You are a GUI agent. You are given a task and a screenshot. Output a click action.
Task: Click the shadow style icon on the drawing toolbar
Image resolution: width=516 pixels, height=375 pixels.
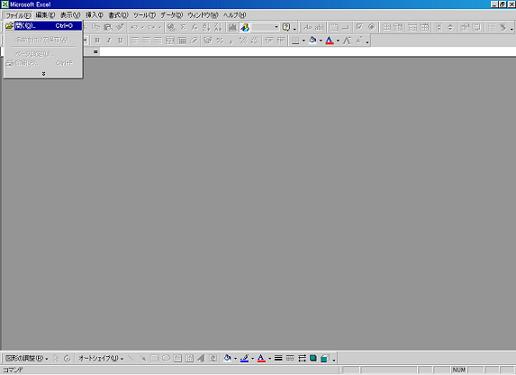[x=313, y=358]
